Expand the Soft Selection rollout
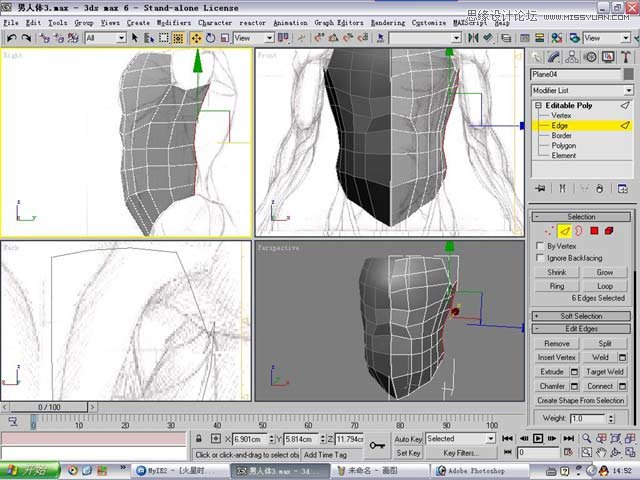 coord(581,316)
